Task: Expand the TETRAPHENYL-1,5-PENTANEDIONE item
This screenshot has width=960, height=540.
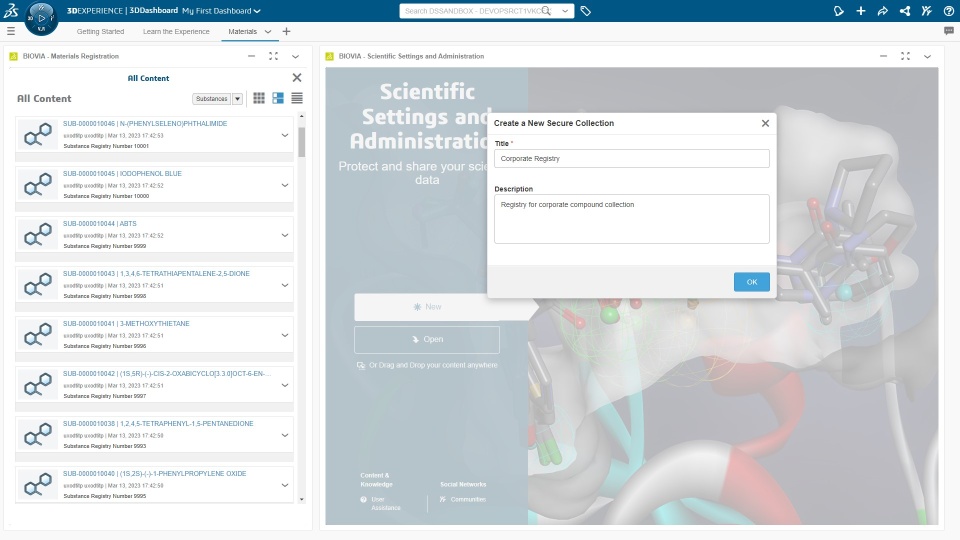Action: [x=285, y=435]
